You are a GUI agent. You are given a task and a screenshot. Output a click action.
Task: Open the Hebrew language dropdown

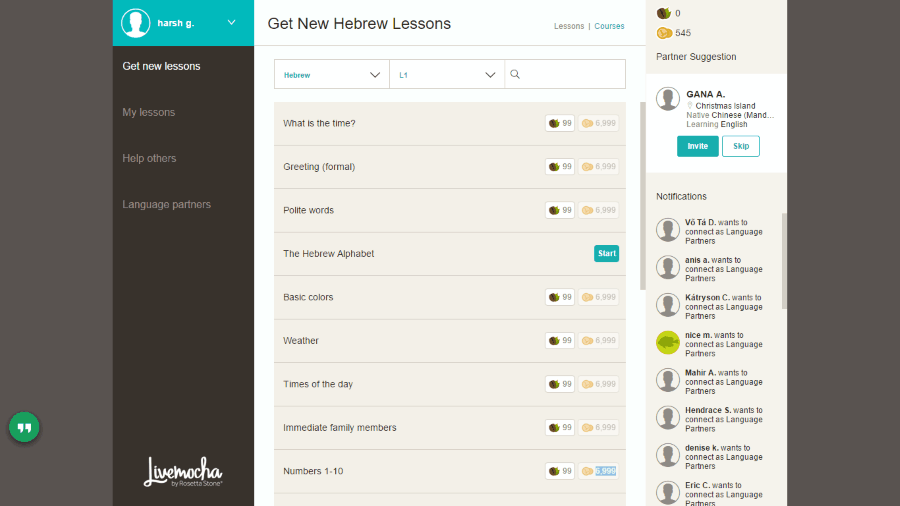332,75
